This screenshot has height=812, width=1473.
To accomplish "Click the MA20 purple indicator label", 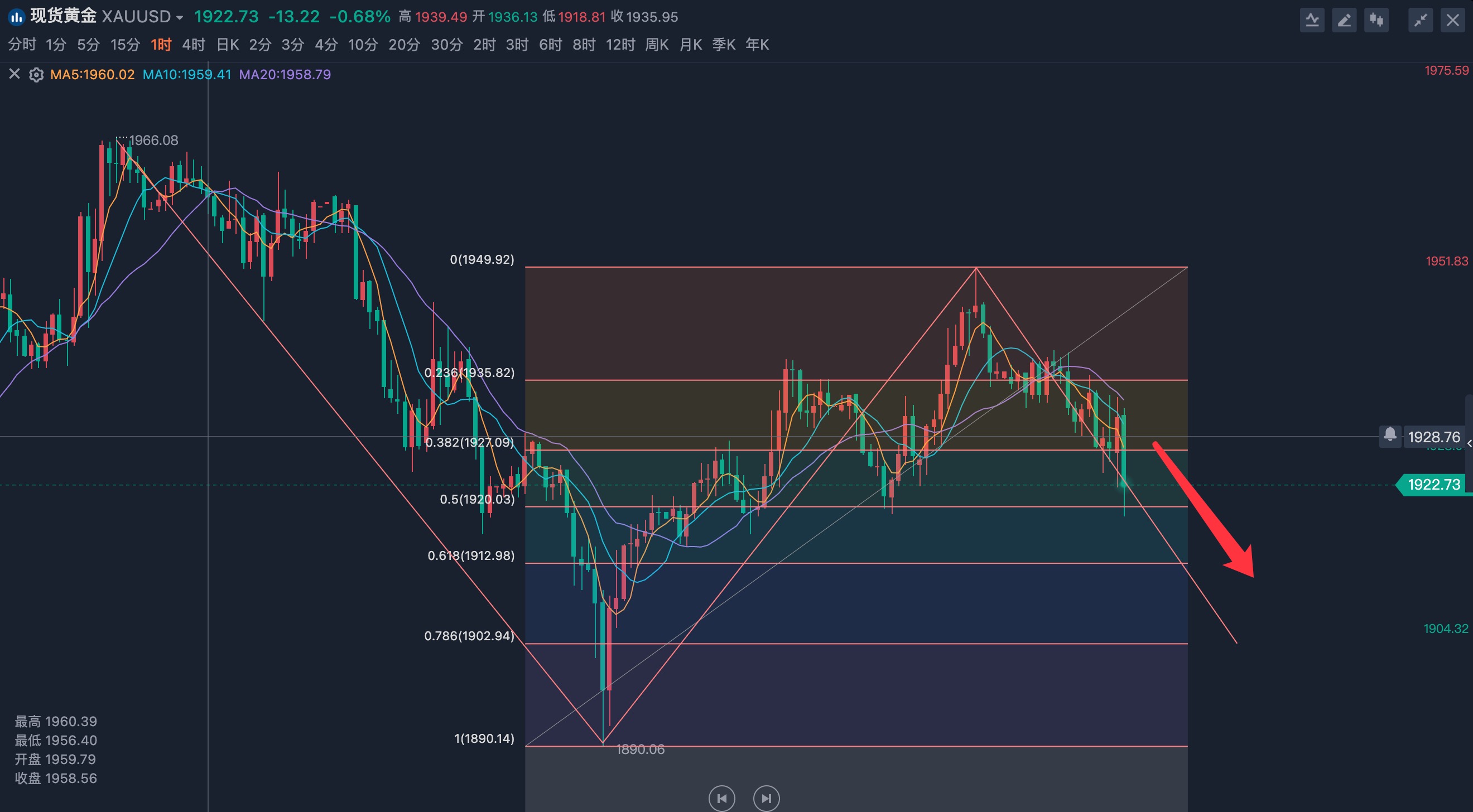I will pos(285,75).
